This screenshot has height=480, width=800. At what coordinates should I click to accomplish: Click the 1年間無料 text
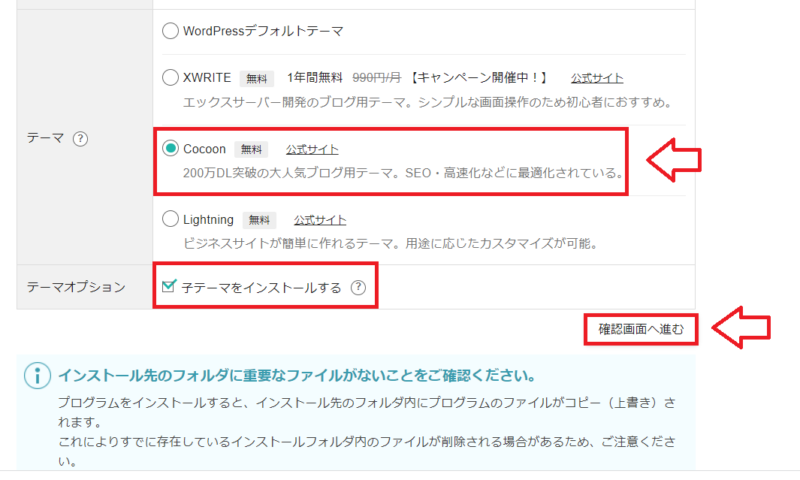click(x=314, y=78)
